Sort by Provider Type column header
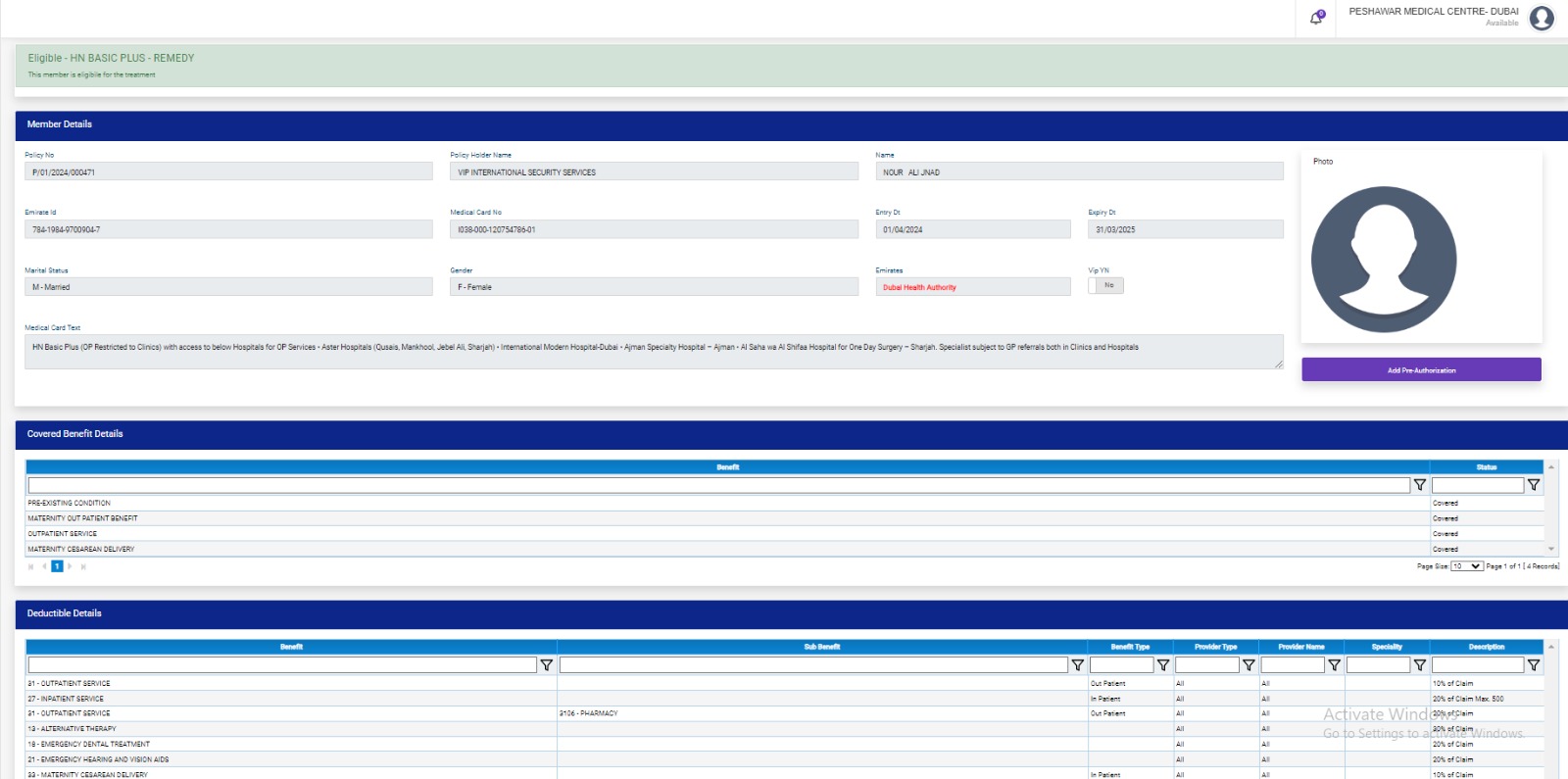1568x779 pixels. click(x=1215, y=647)
